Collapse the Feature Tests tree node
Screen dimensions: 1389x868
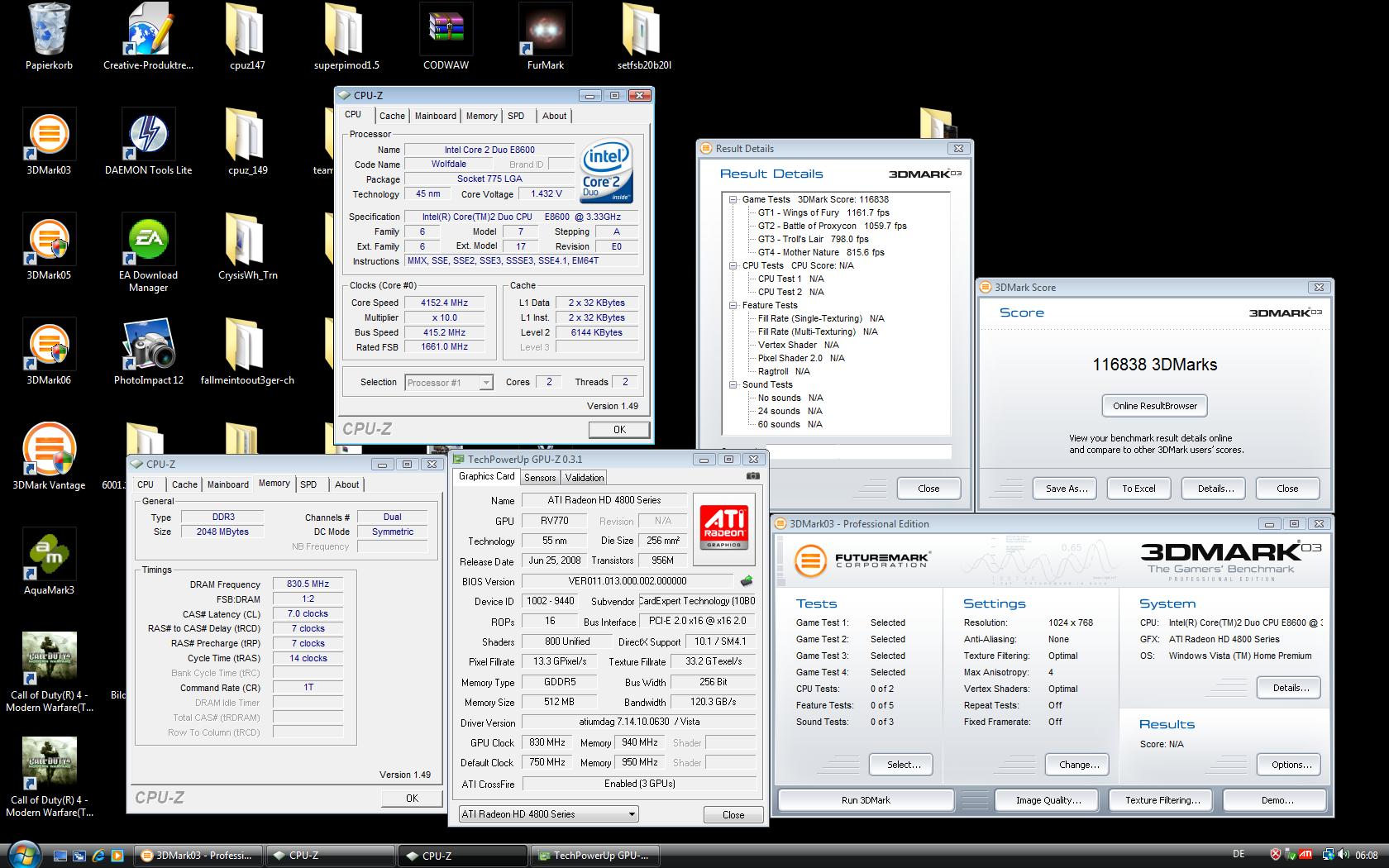pos(733,305)
